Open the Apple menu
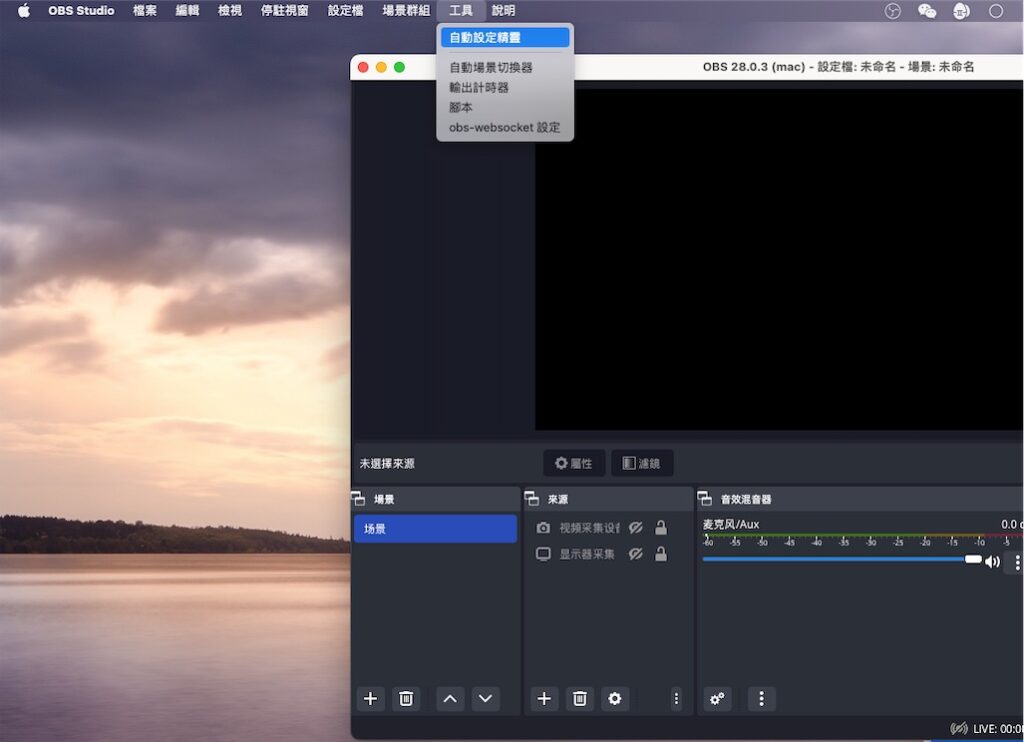This screenshot has height=742, width=1024. (24, 10)
